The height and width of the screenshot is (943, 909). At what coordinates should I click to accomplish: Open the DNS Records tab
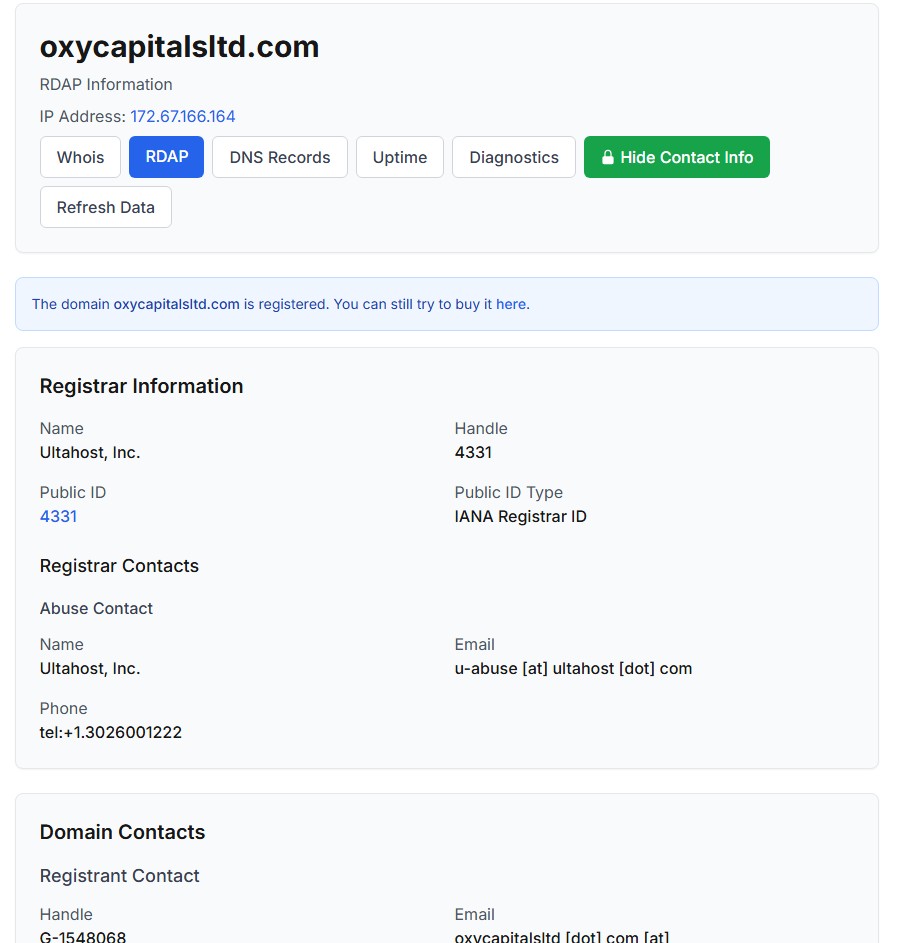pyautogui.click(x=279, y=158)
